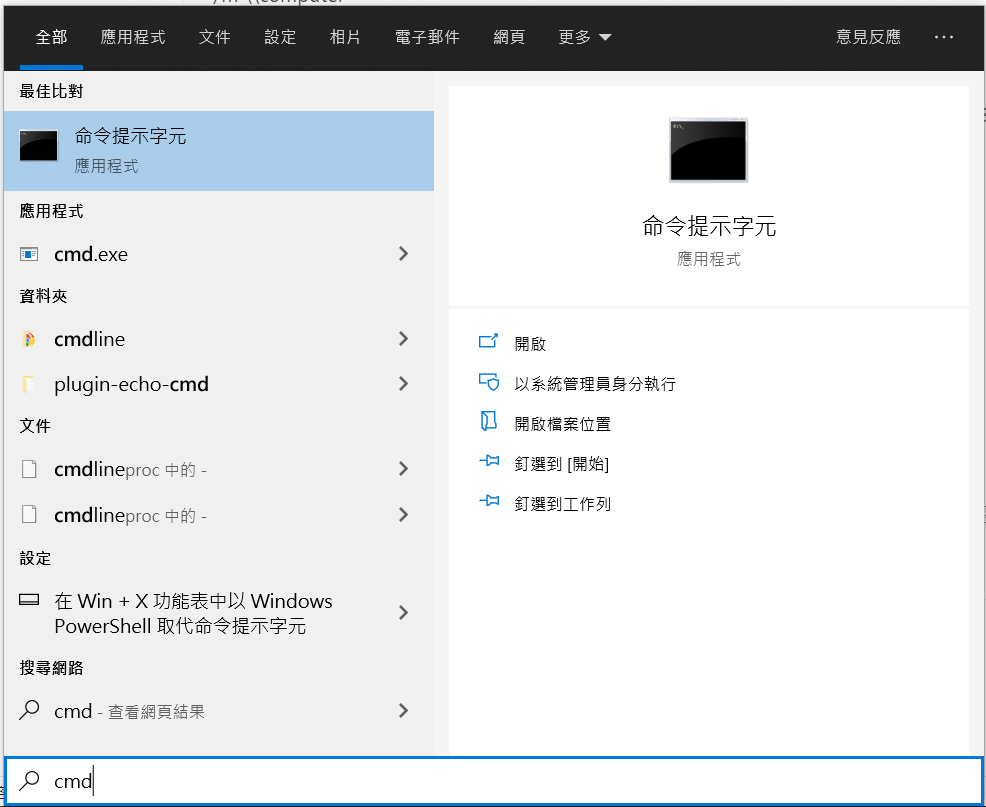Open the plugin-echo-cmd folder result
Viewport: 986px width, 807px height.
tap(219, 384)
